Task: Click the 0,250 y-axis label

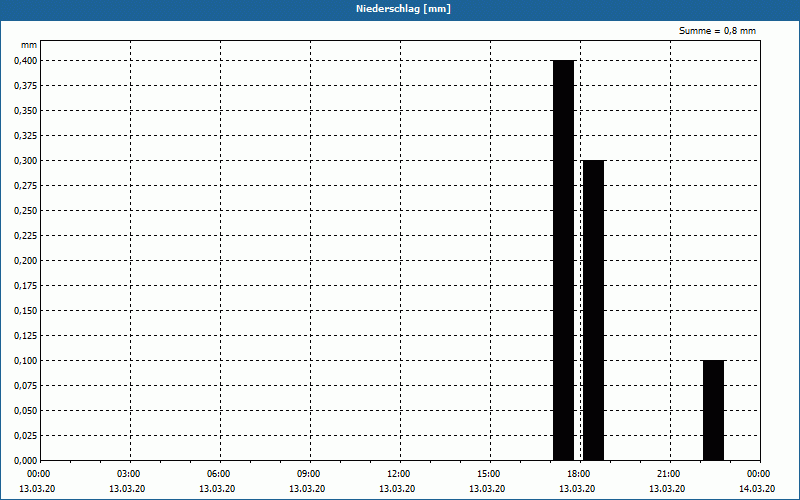Action: coord(26,211)
